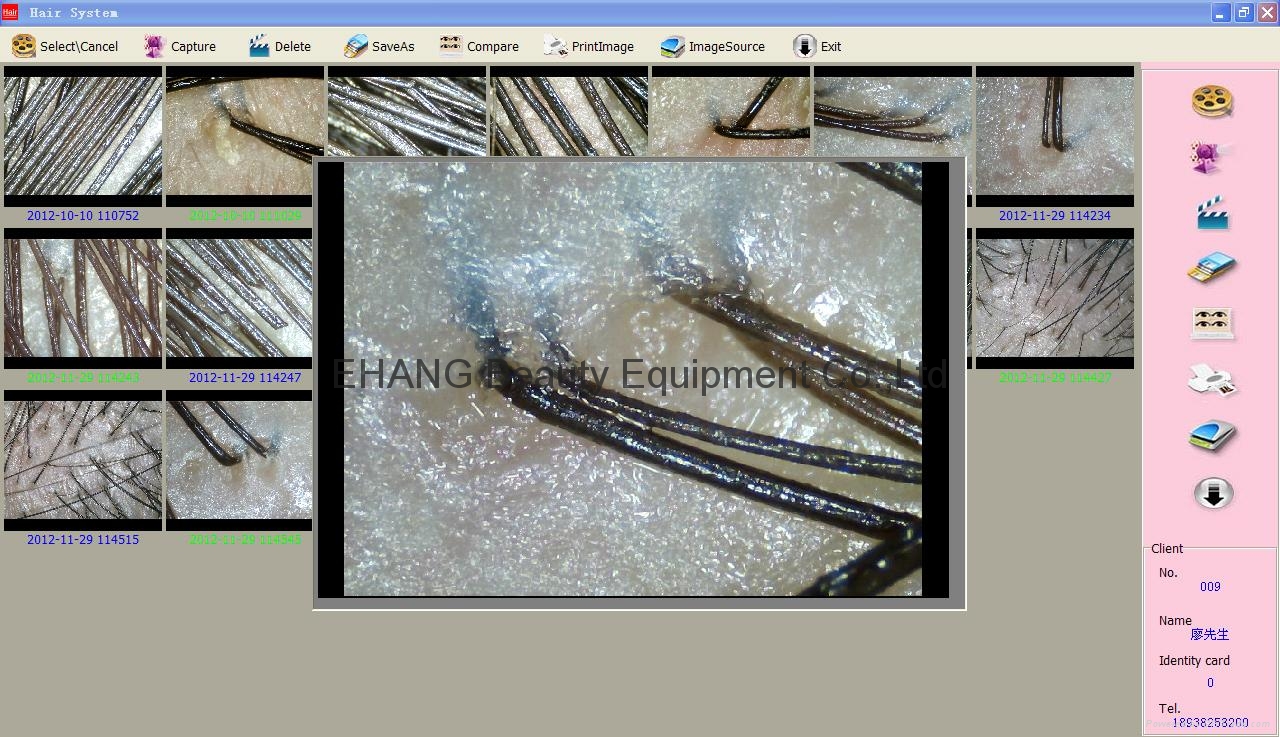Click the printer icon in pink sidebar
Viewport: 1280px width, 737px height.
point(1212,380)
